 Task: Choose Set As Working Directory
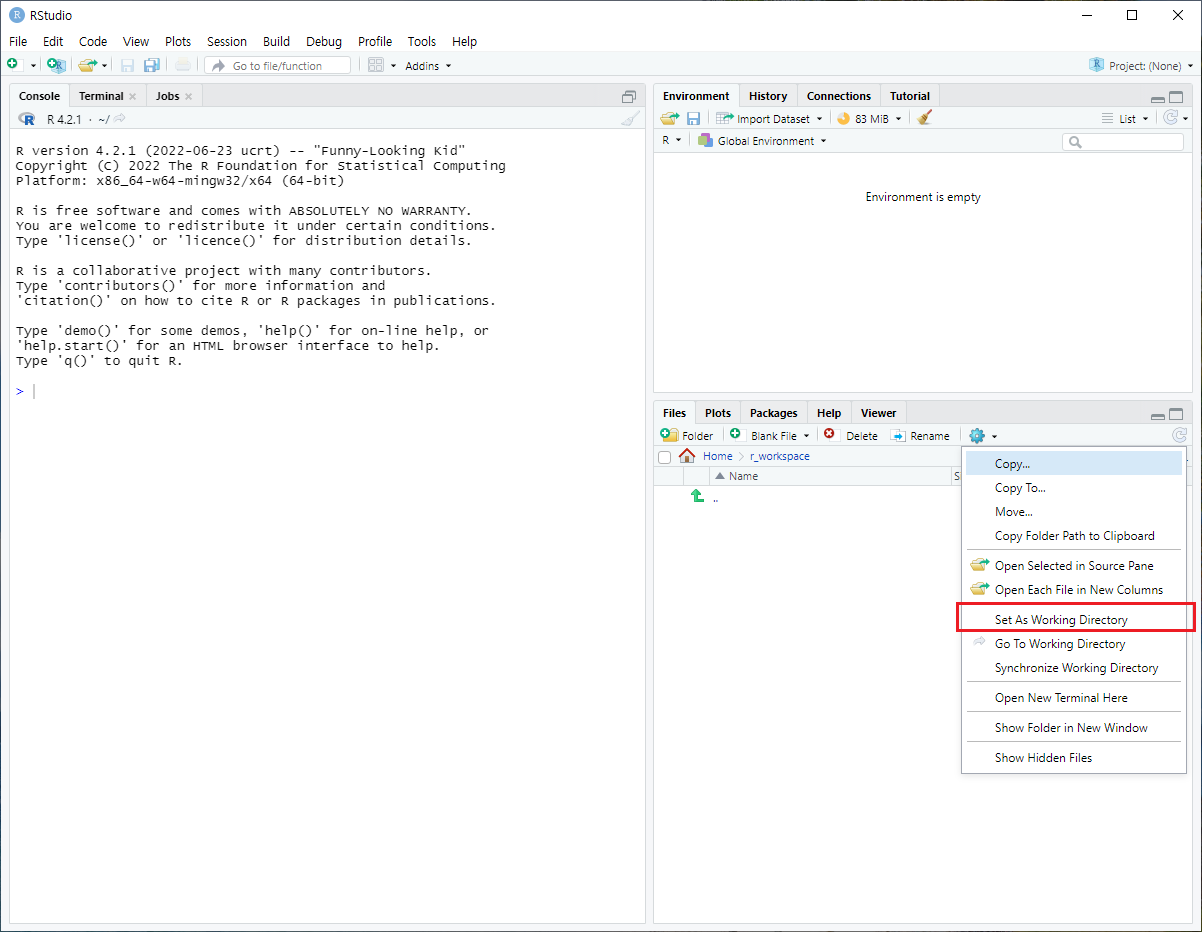click(x=1074, y=620)
